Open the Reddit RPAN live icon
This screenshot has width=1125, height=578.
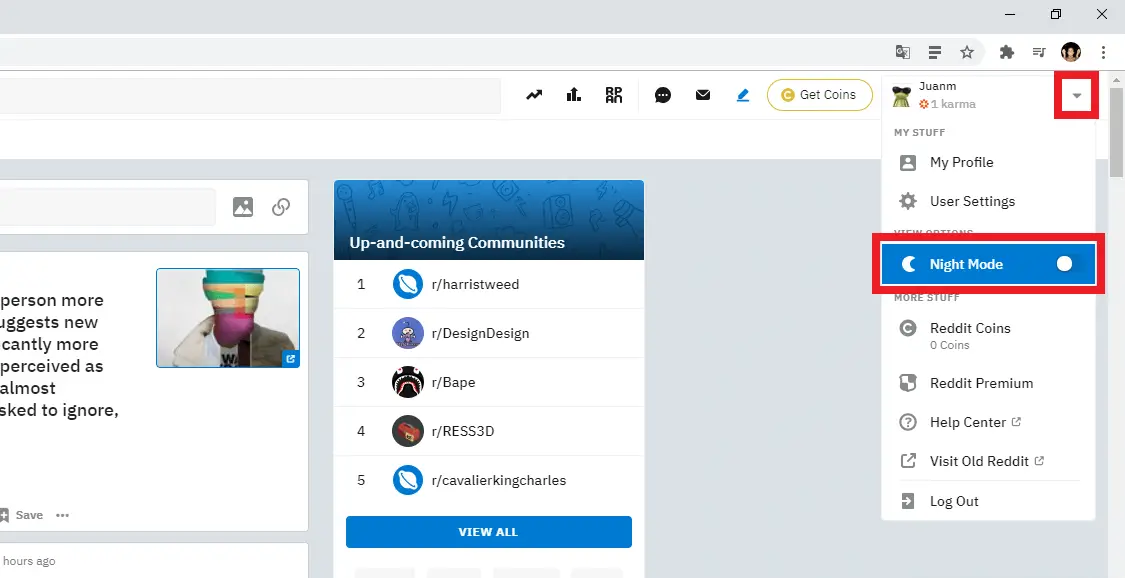tap(614, 95)
